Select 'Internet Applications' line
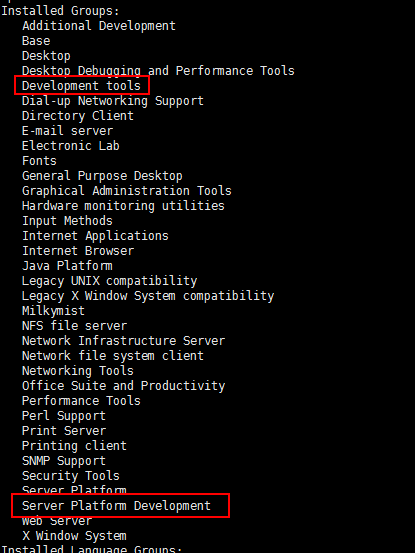The image size is (415, 553). [95, 236]
